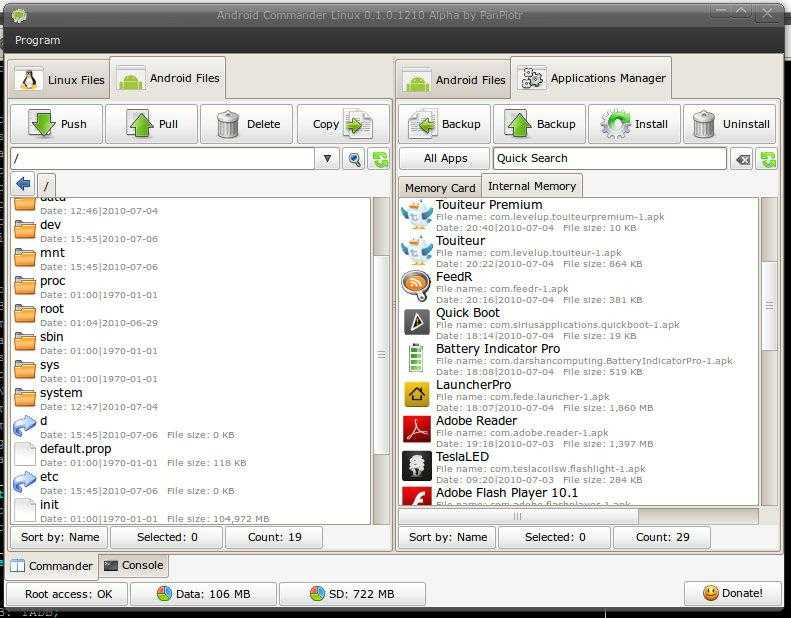
Task: Select the root folder row
Action: [x=191, y=315]
